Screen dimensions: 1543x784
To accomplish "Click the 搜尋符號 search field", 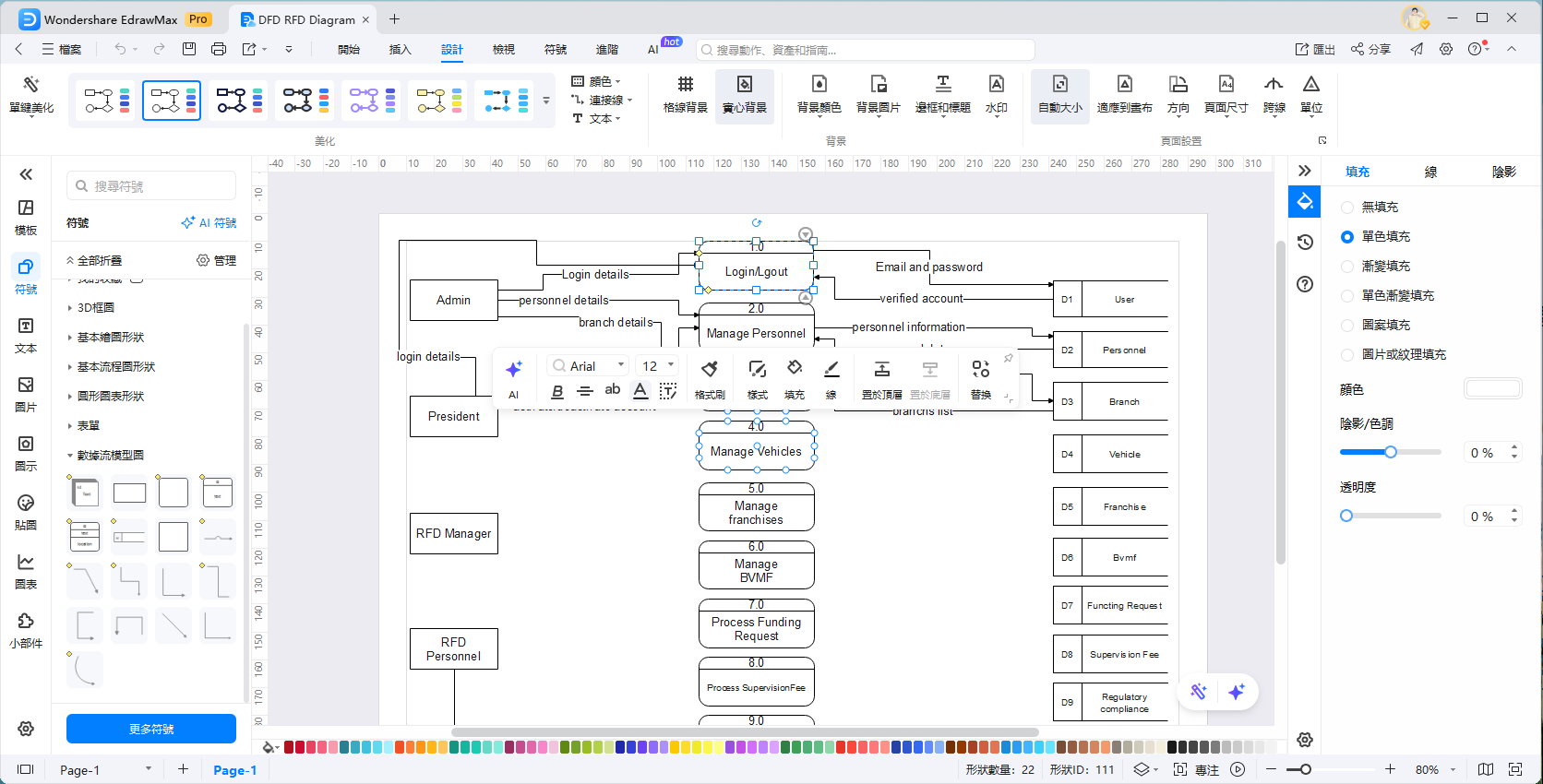I will pos(152,186).
